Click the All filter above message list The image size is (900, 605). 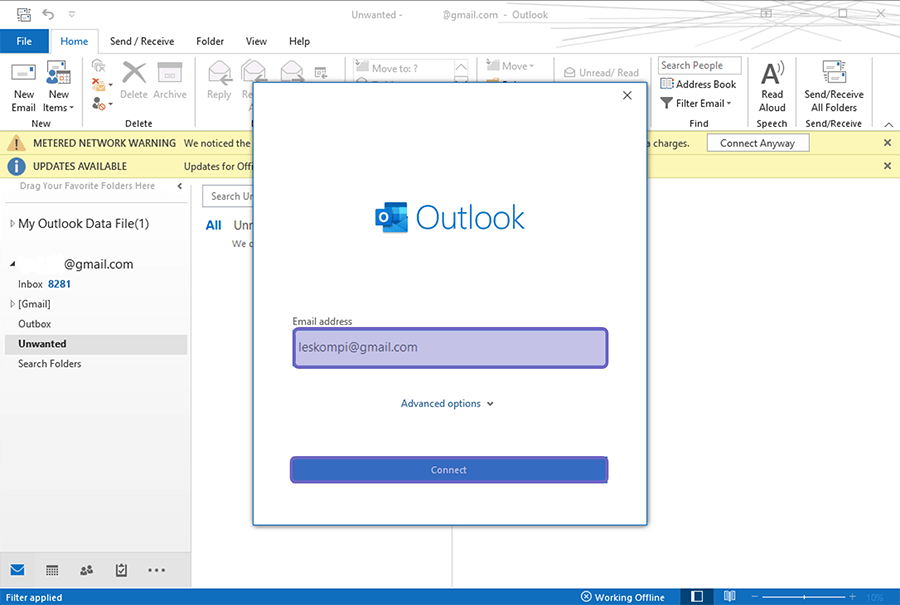coord(214,226)
